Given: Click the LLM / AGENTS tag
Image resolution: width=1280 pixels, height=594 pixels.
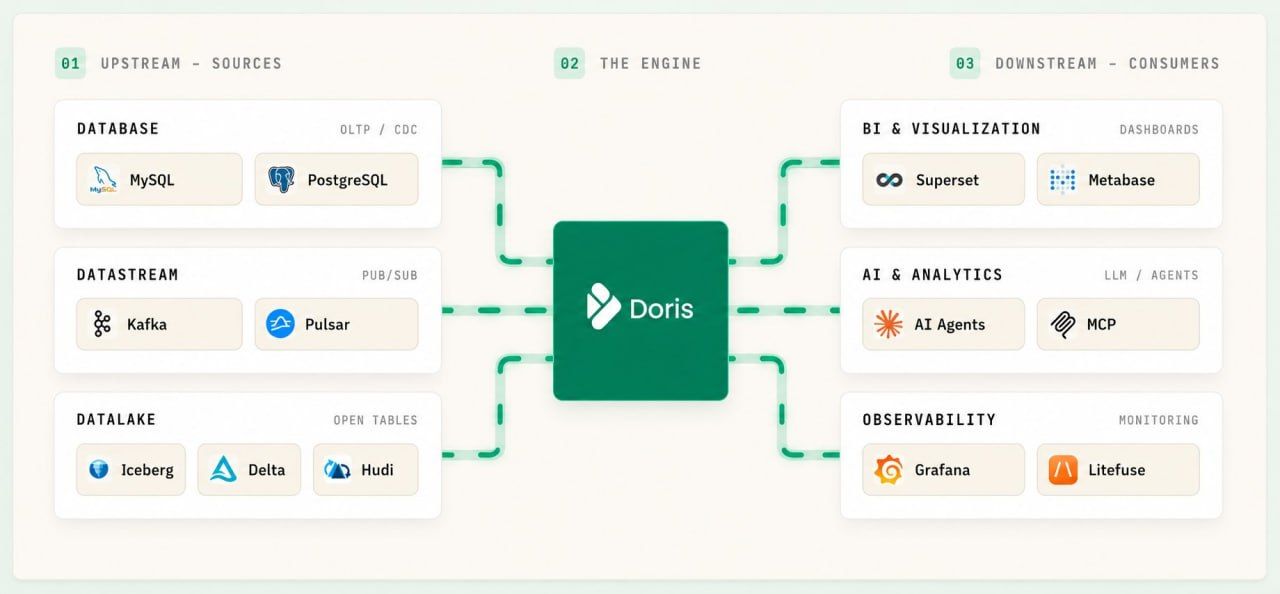Looking at the screenshot, I should [x=1153, y=275].
